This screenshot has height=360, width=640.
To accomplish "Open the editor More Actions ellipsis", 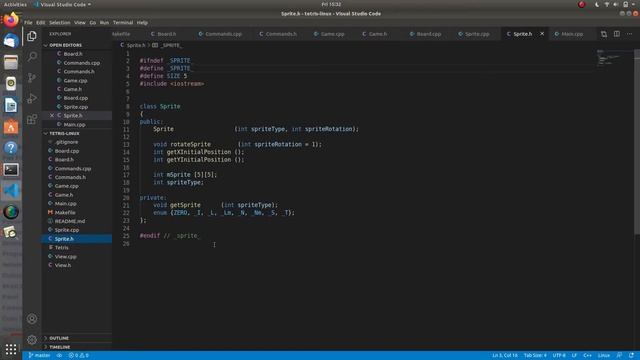I will coord(629,34).
